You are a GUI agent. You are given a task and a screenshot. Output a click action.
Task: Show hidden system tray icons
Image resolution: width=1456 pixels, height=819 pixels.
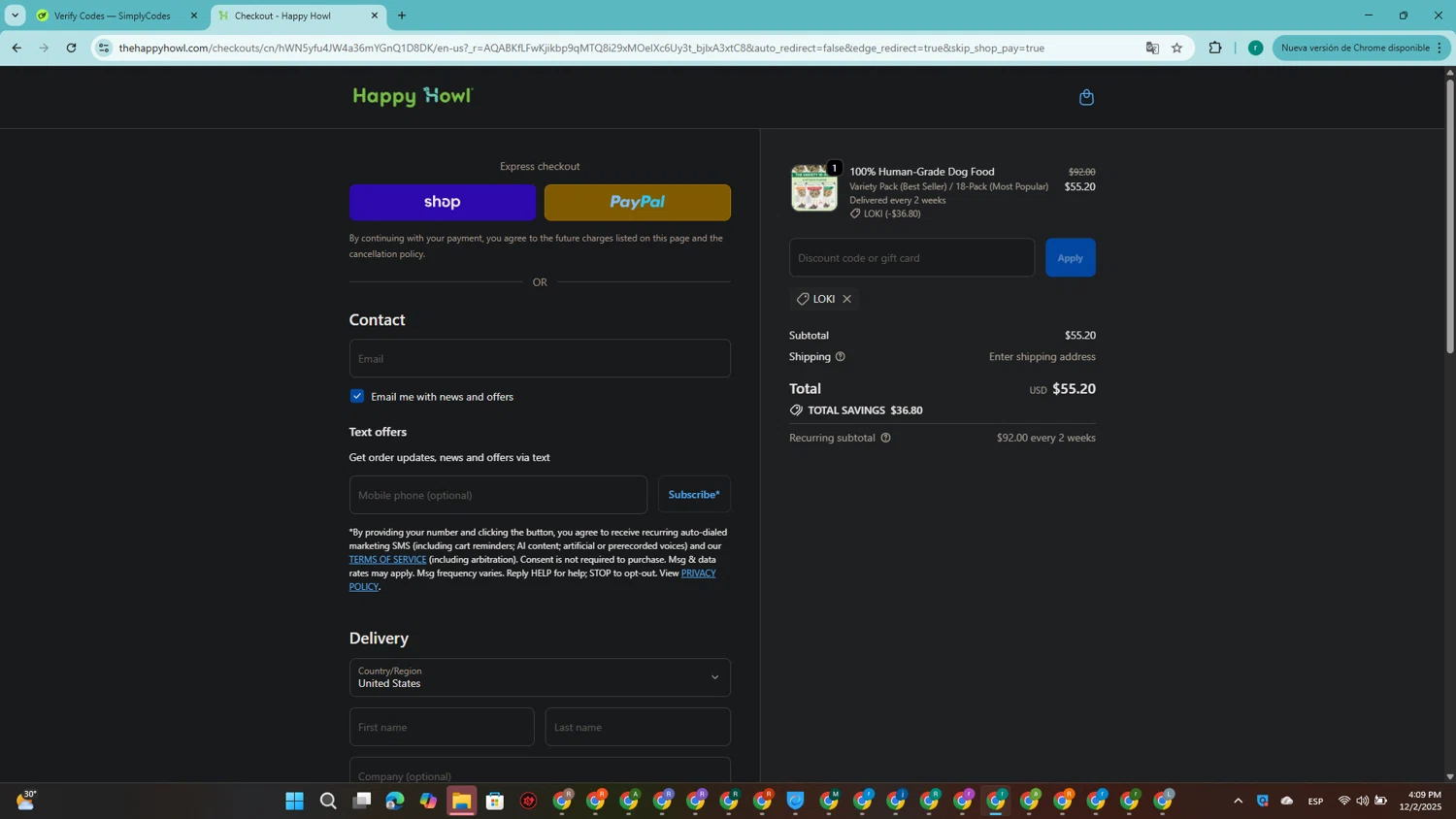tap(1238, 801)
